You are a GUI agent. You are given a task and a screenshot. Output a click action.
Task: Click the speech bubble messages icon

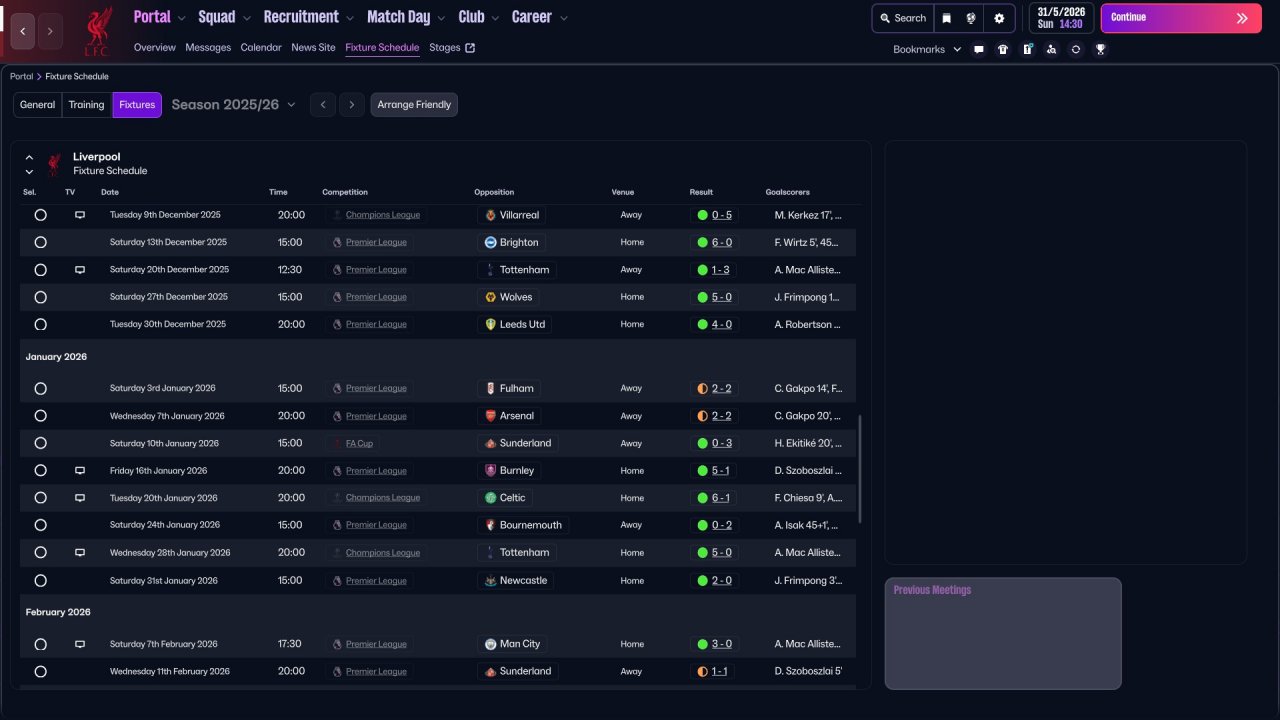pyautogui.click(x=979, y=49)
